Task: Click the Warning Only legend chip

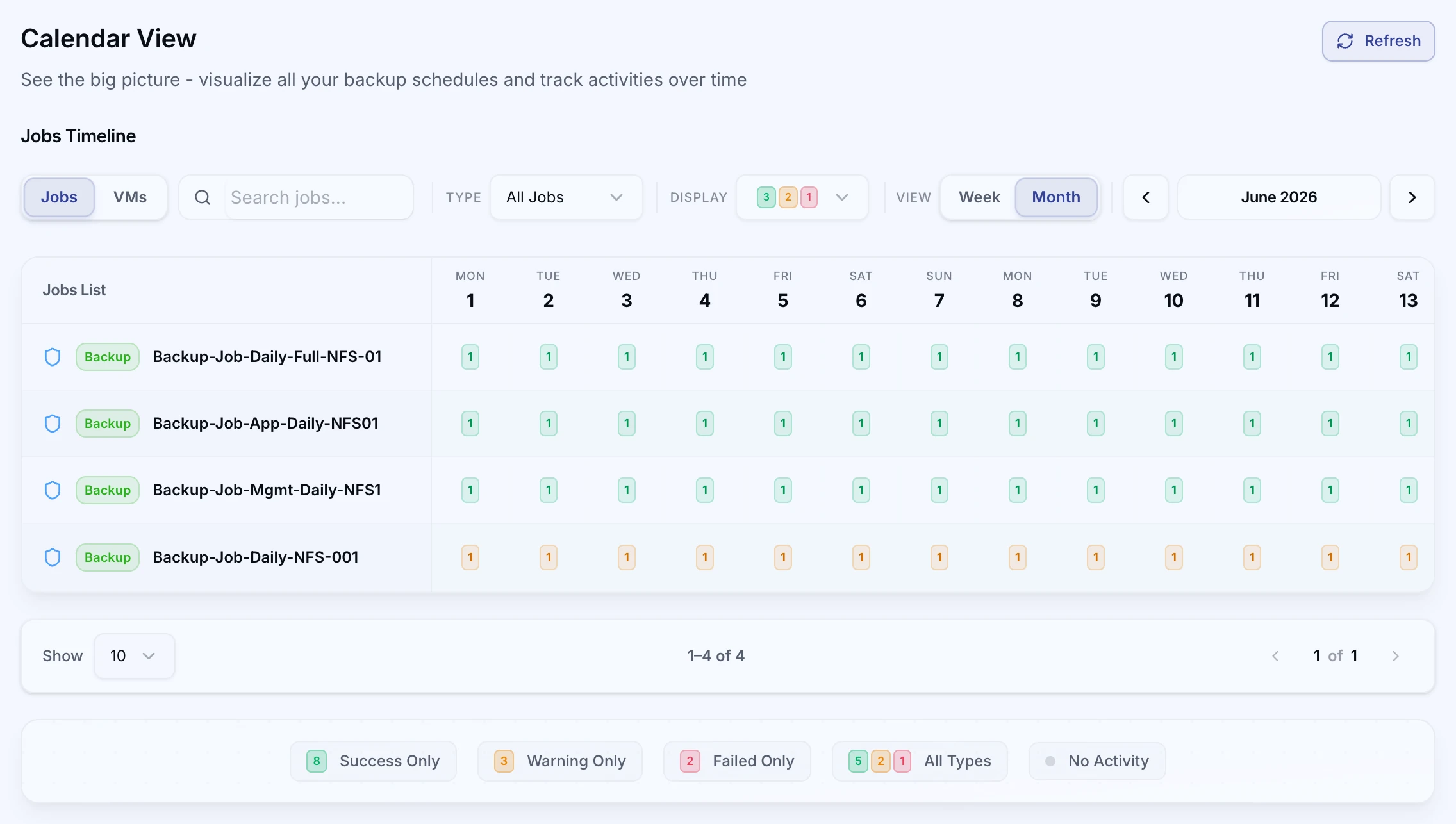Action: click(560, 761)
